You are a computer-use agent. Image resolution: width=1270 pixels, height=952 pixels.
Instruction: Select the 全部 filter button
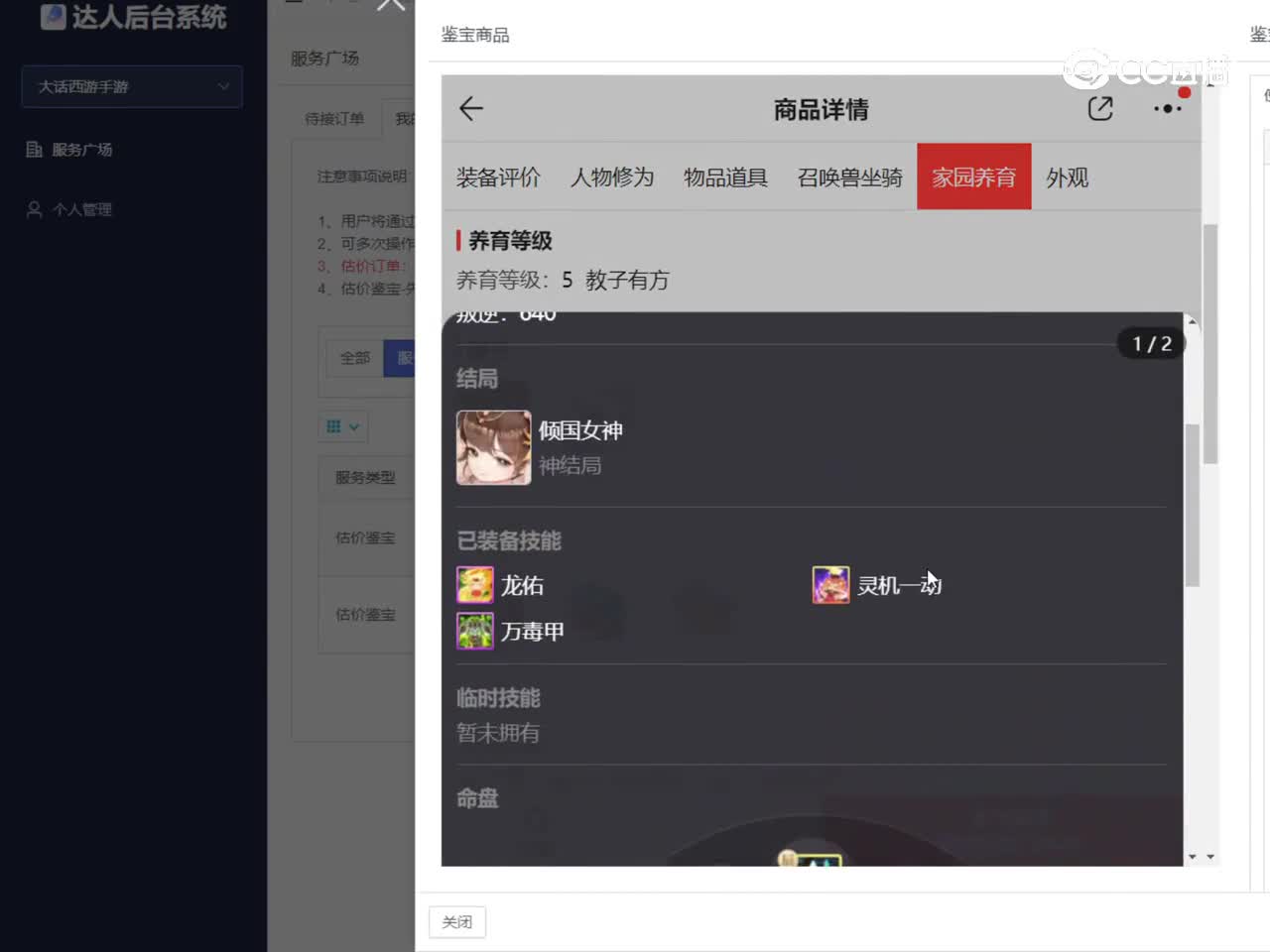pos(355,358)
